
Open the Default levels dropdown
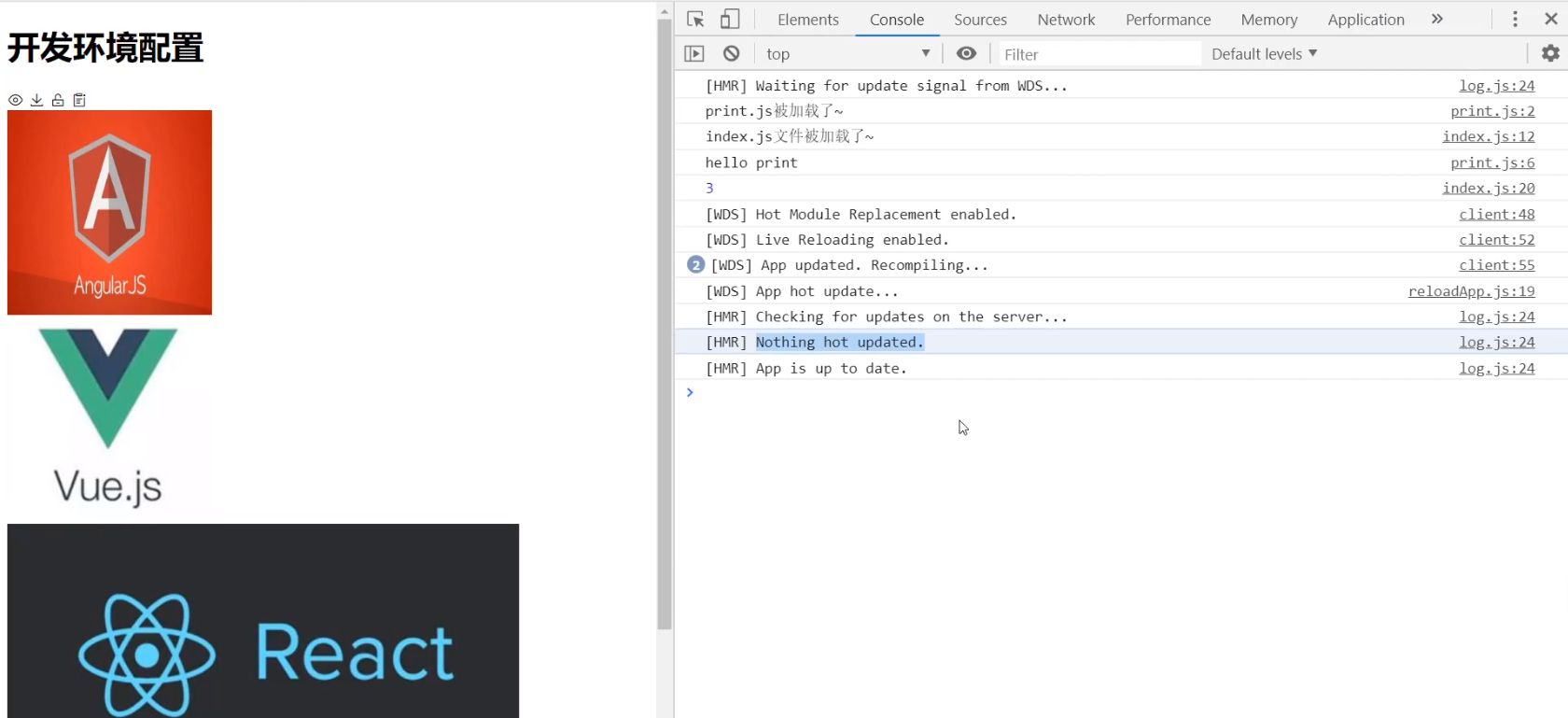pyautogui.click(x=1264, y=53)
